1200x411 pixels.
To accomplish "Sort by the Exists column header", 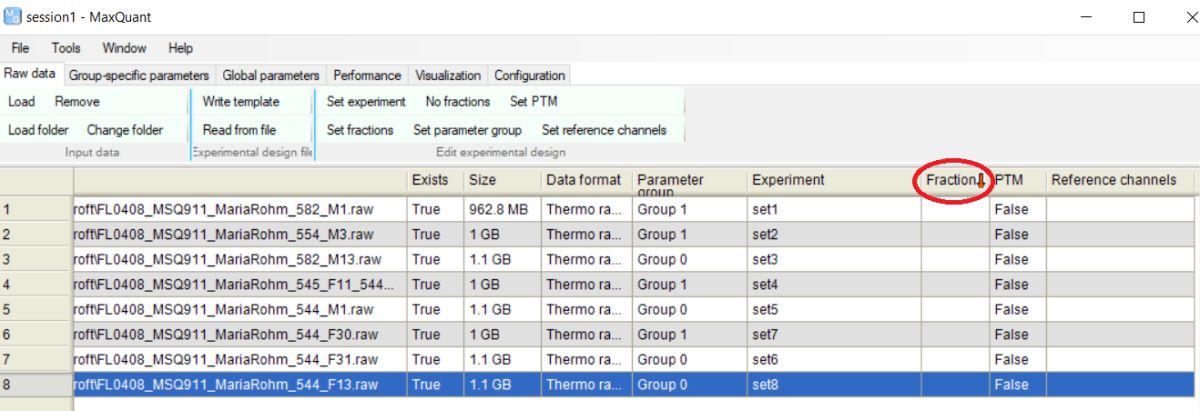I will tap(435, 180).
